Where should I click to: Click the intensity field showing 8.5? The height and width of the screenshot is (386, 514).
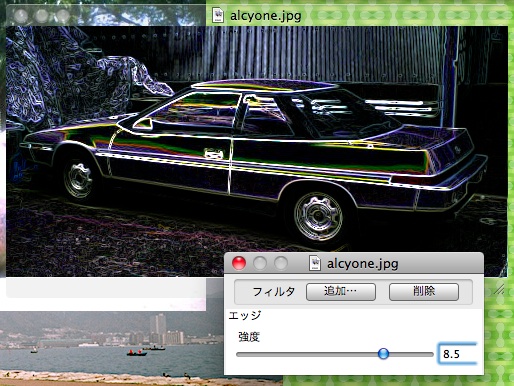(x=458, y=354)
